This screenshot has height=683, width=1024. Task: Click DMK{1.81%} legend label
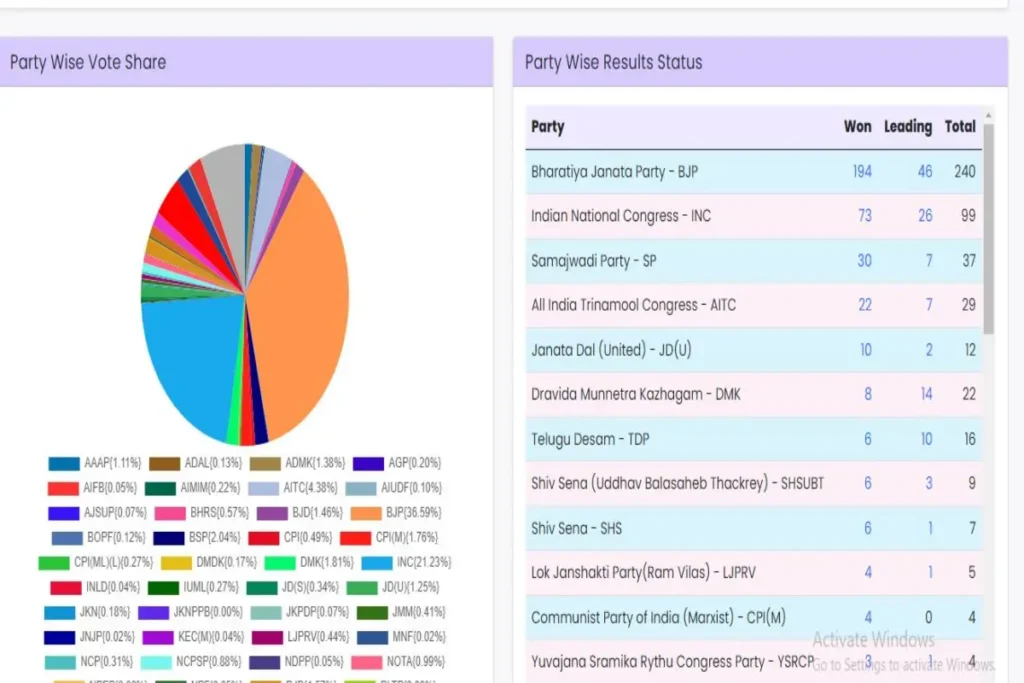[x=327, y=563]
